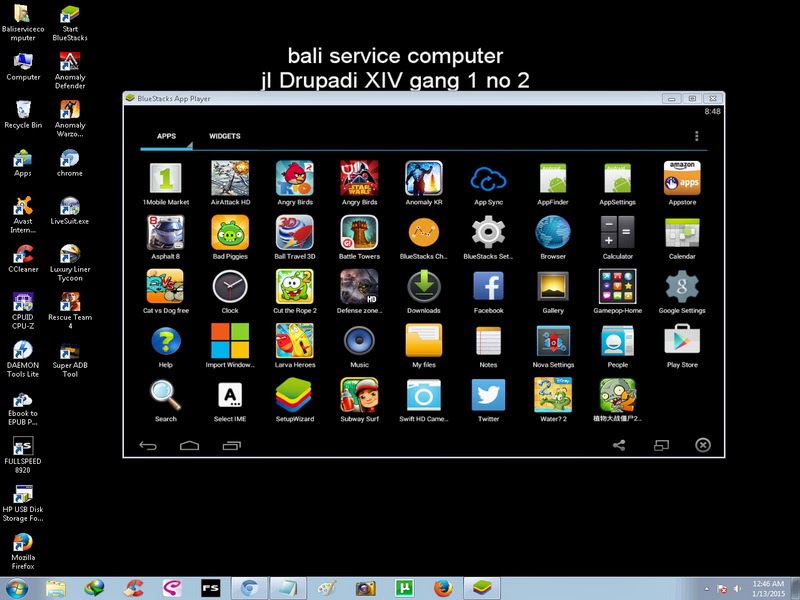Launch Larva Heroes game
The height and width of the screenshot is (600, 800).
tap(294, 341)
